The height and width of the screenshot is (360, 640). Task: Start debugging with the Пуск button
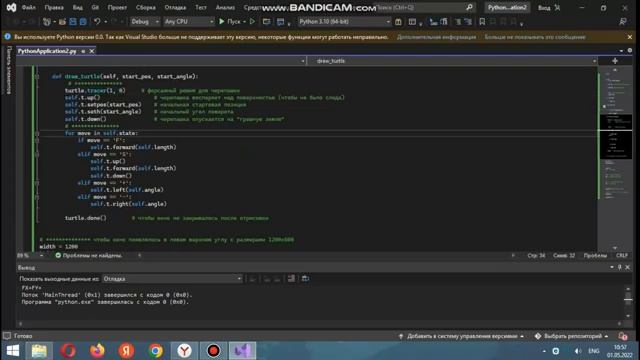(230, 22)
